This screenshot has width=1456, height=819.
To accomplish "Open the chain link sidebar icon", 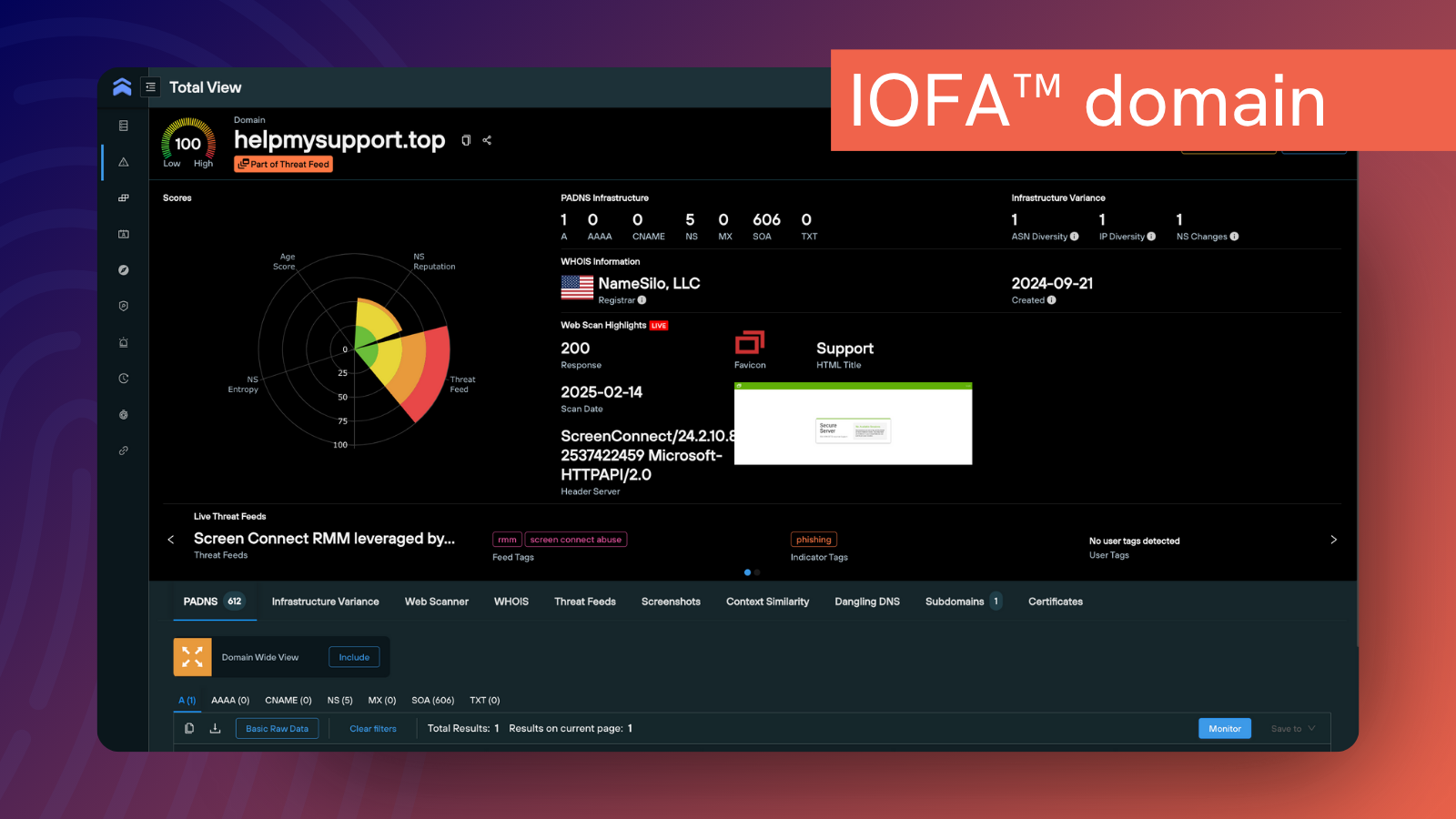I will (124, 450).
